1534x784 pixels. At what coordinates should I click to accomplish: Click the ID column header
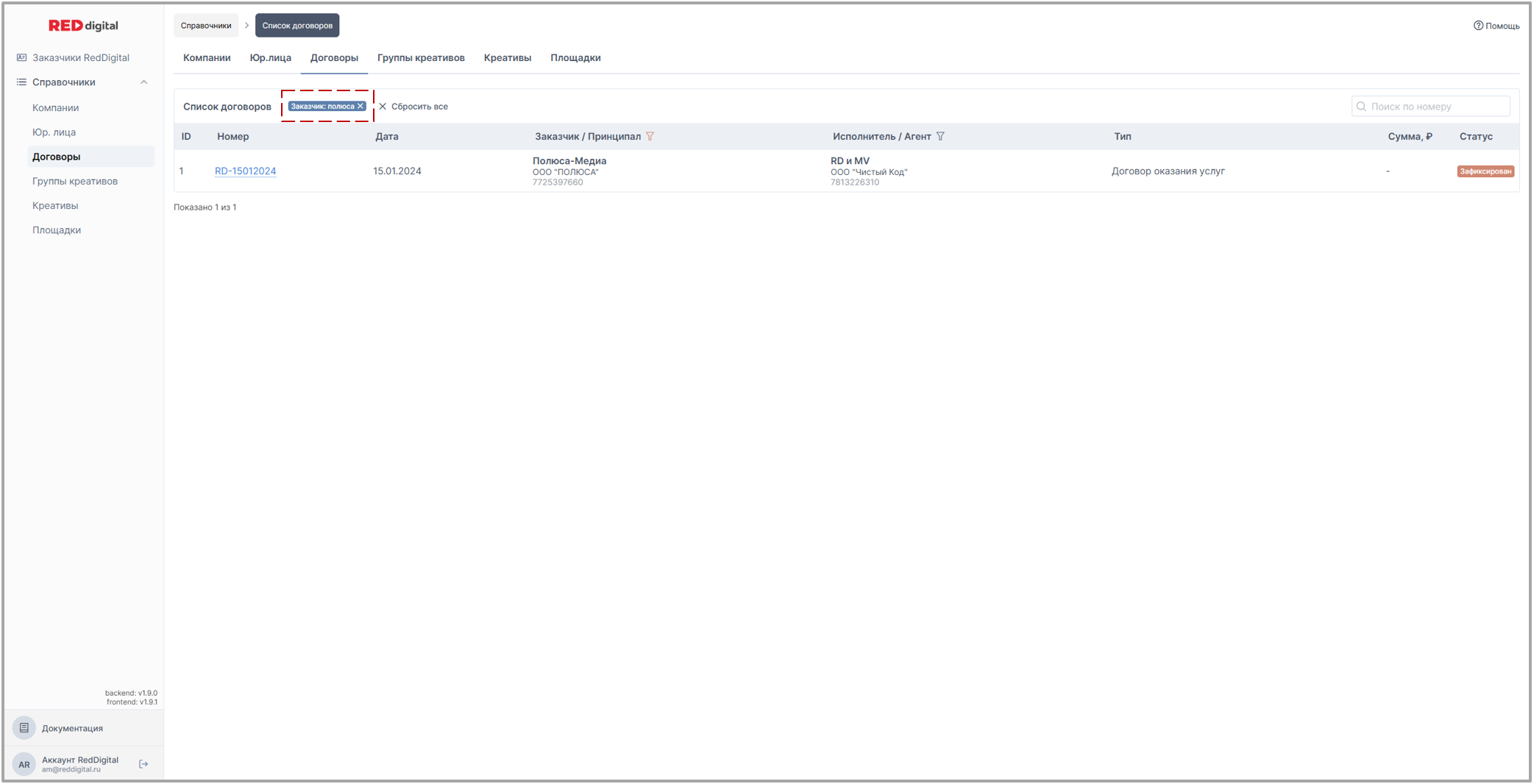coord(186,137)
